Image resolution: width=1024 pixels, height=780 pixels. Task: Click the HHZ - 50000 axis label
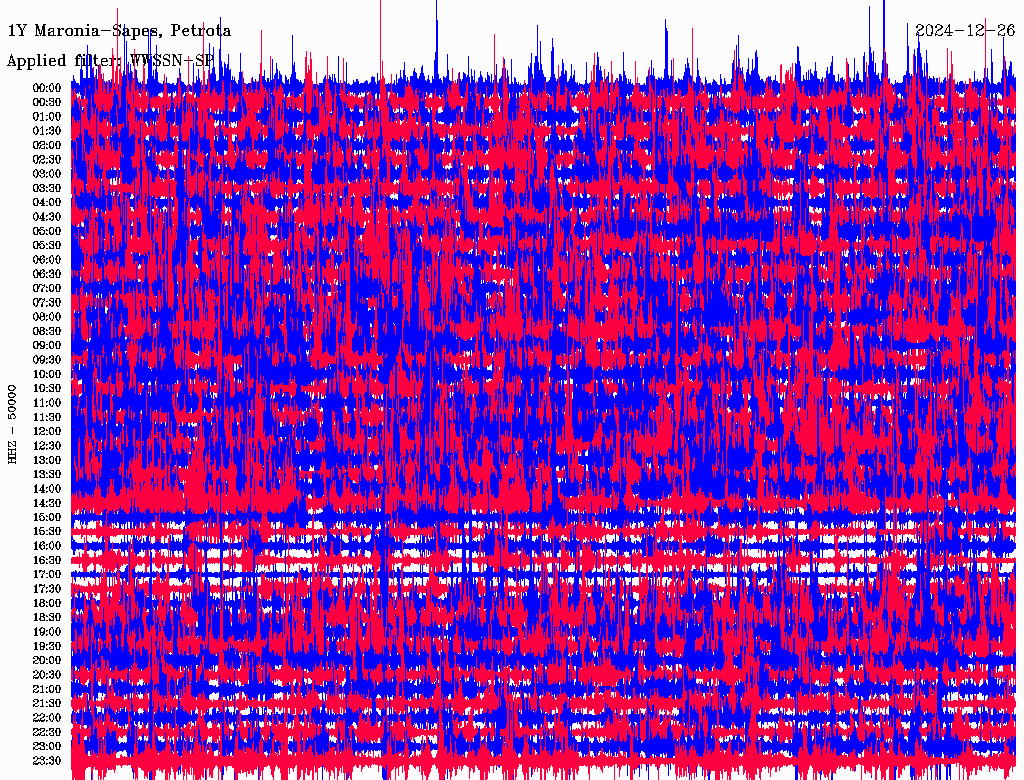(x=12, y=424)
